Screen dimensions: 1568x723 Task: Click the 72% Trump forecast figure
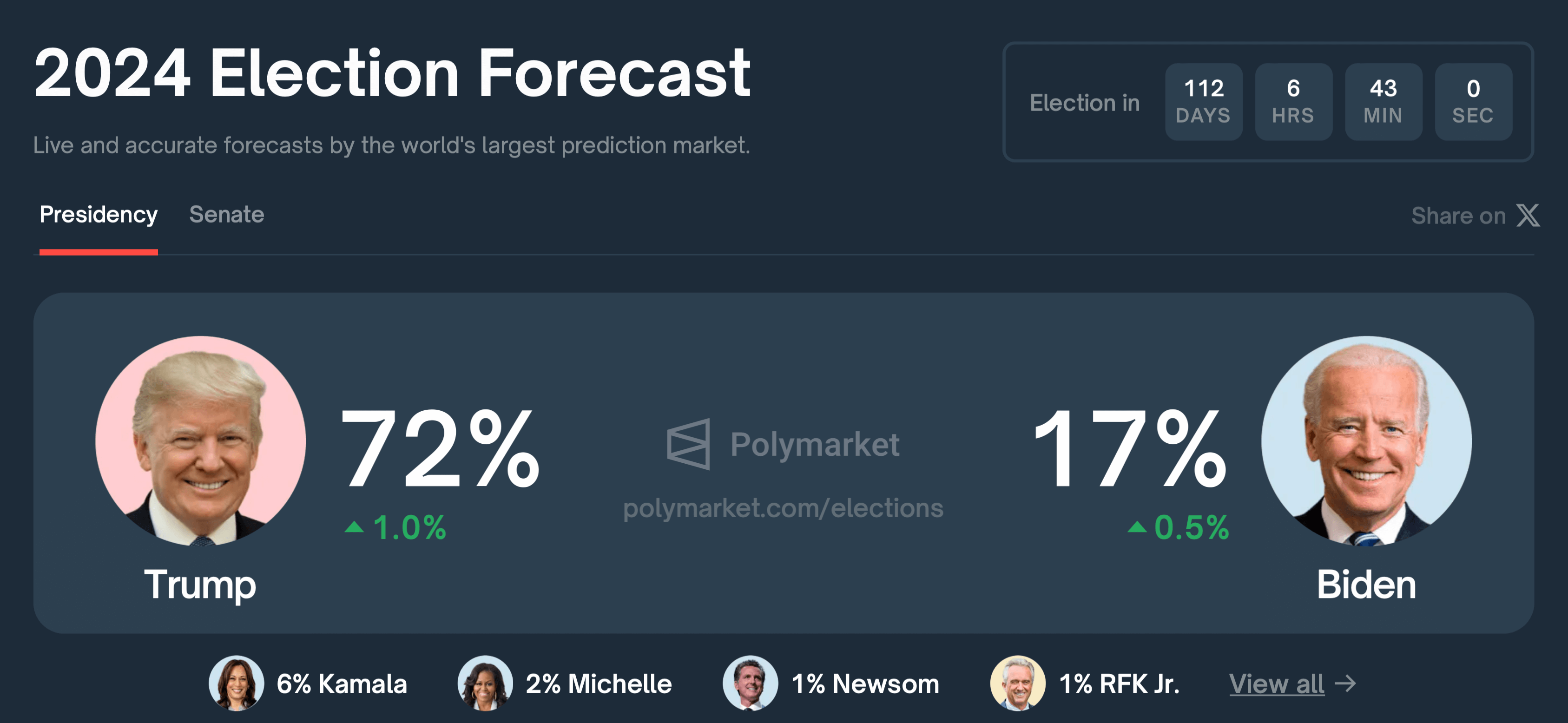[x=441, y=448]
